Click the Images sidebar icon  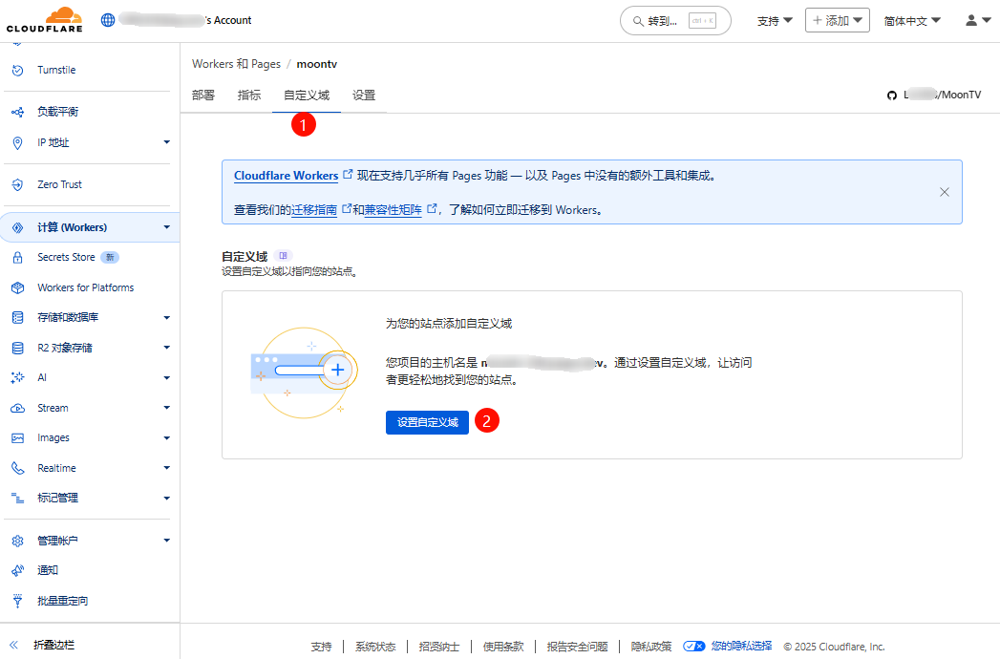pos(17,438)
